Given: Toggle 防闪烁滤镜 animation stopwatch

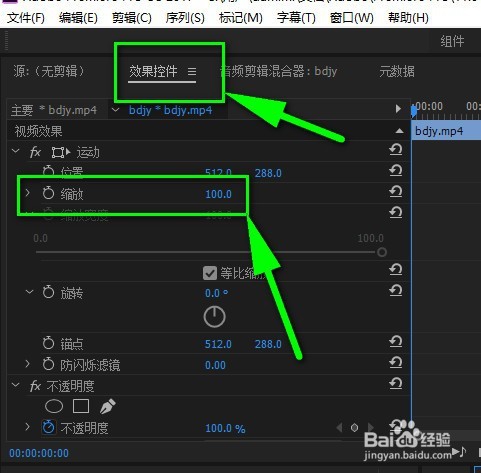Looking at the screenshot, I should pos(48,364).
